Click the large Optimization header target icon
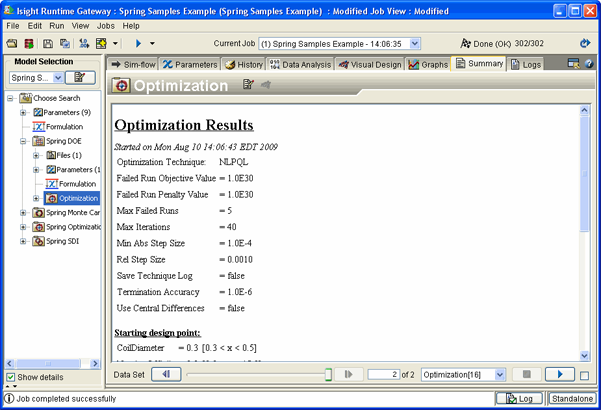The image size is (601, 410). click(x=121, y=85)
